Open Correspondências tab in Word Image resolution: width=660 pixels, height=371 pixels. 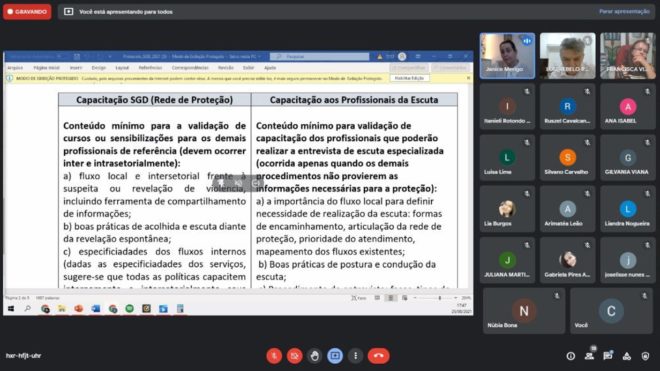190,67
